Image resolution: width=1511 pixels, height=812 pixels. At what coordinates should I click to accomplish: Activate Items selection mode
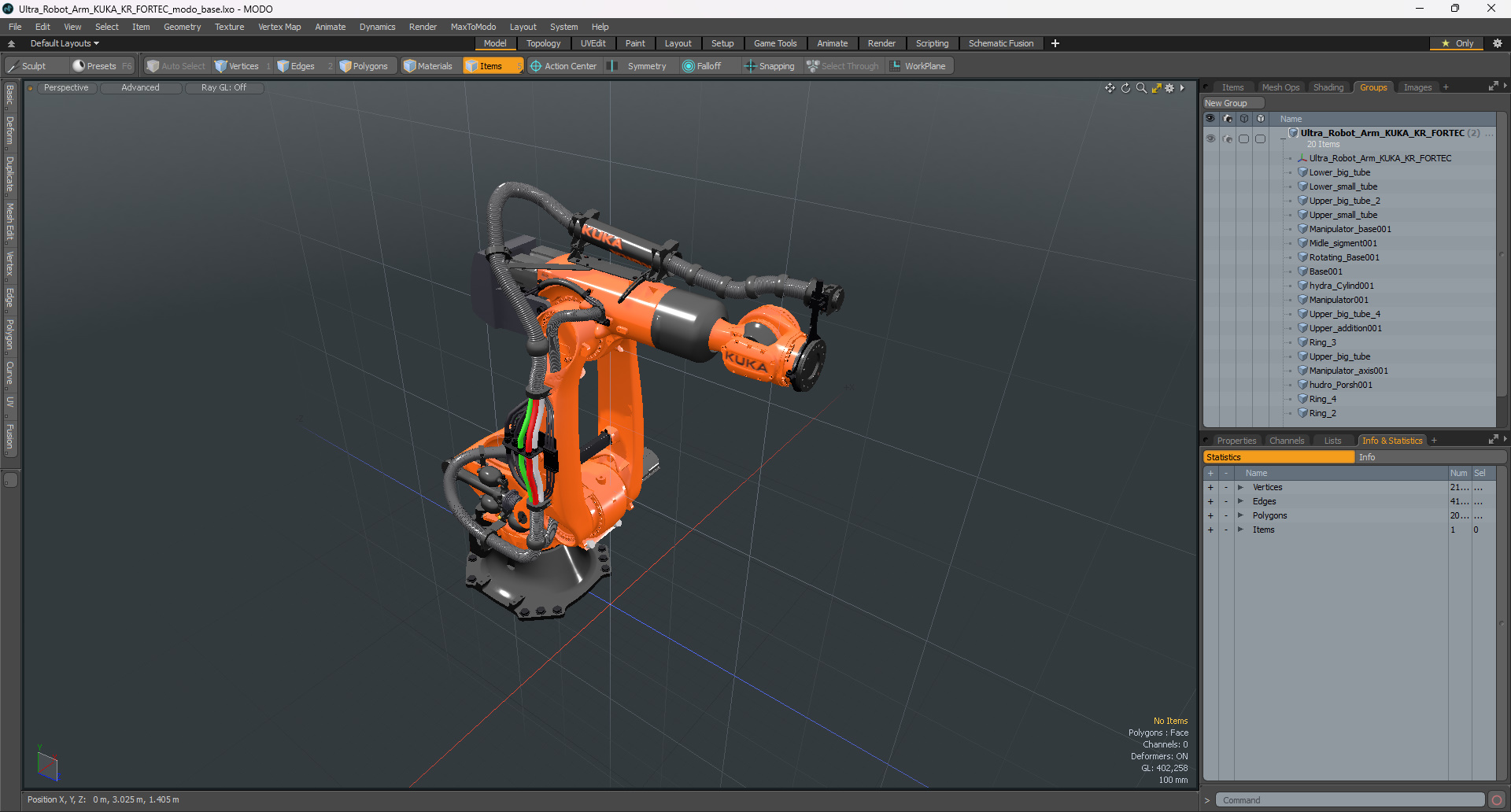pyautogui.click(x=493, y=66)
